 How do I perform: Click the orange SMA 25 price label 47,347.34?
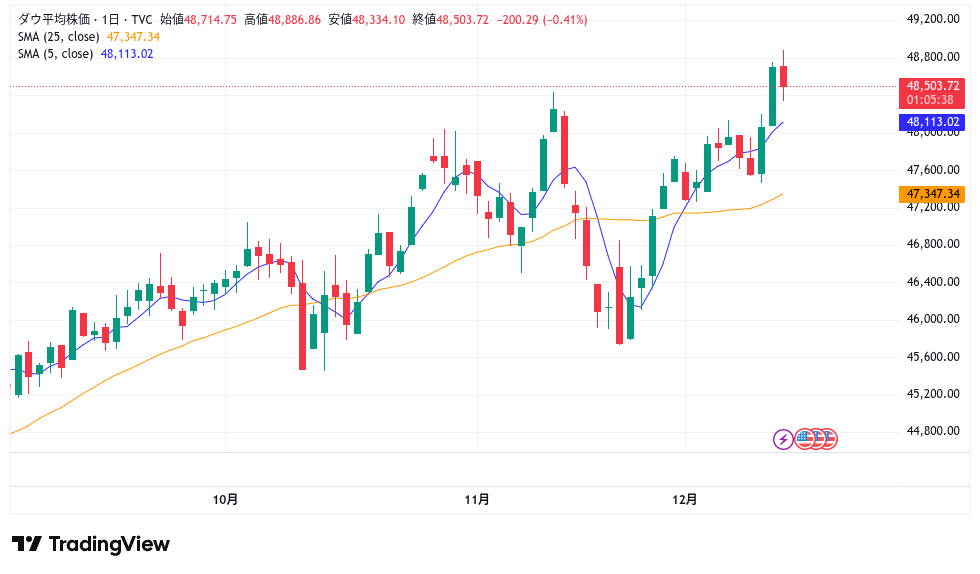(932, 194)
